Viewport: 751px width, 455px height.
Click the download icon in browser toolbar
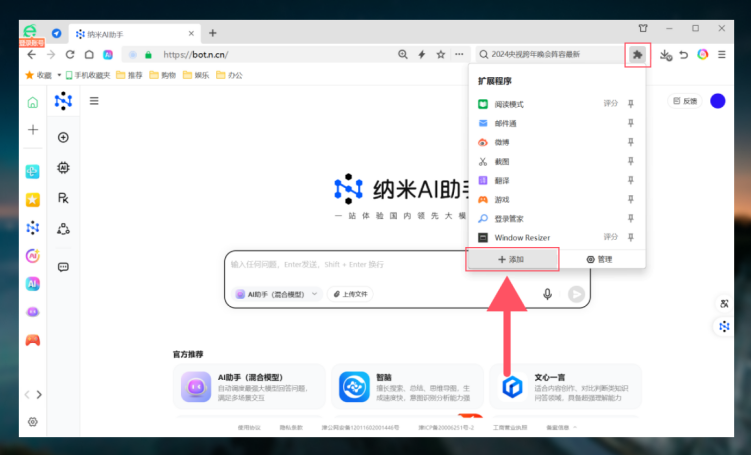[x=665, y=55]
